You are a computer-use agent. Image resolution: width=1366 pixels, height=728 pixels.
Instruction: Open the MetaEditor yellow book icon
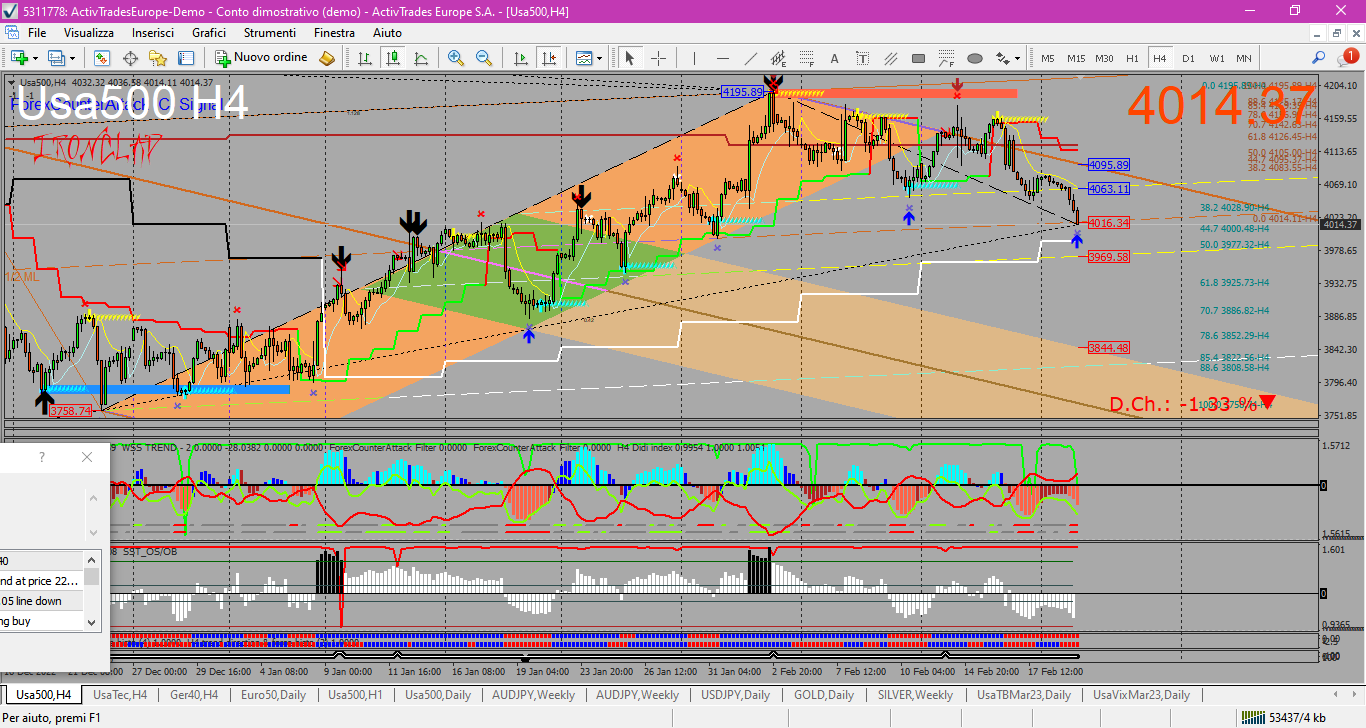(327, 58)
